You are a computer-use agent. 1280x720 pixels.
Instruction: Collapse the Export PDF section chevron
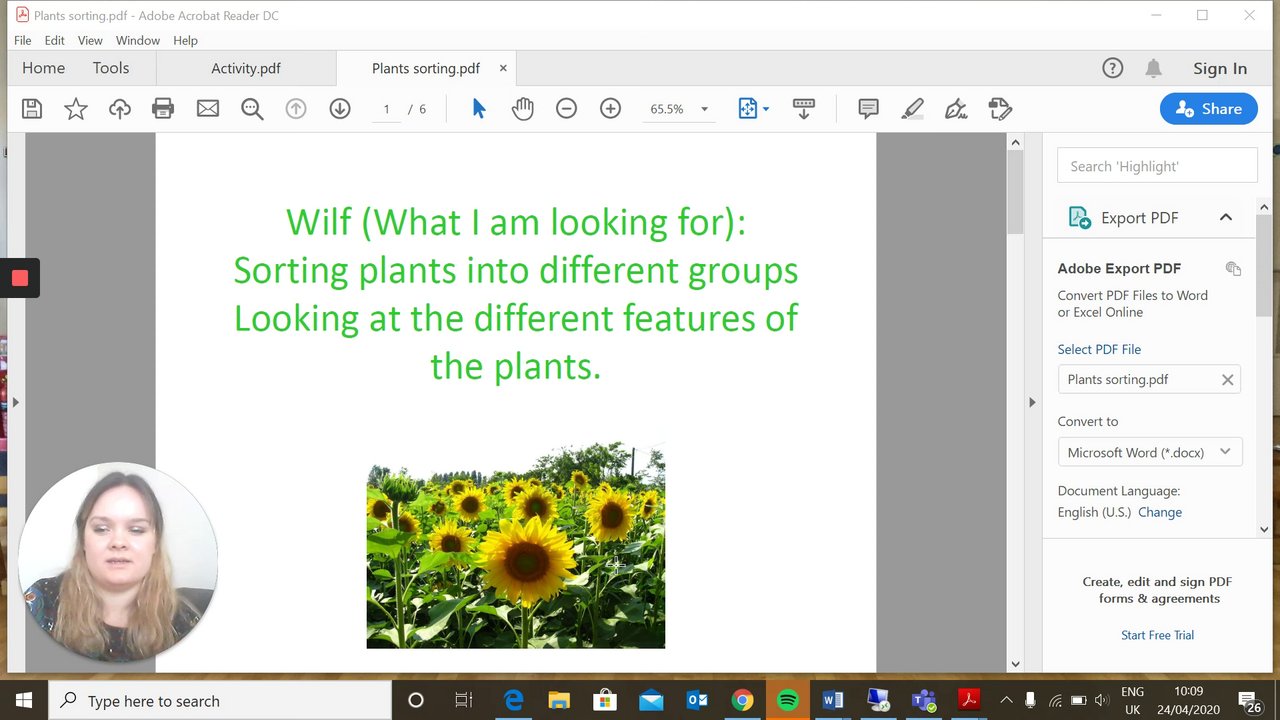[x=1225, y=218]
